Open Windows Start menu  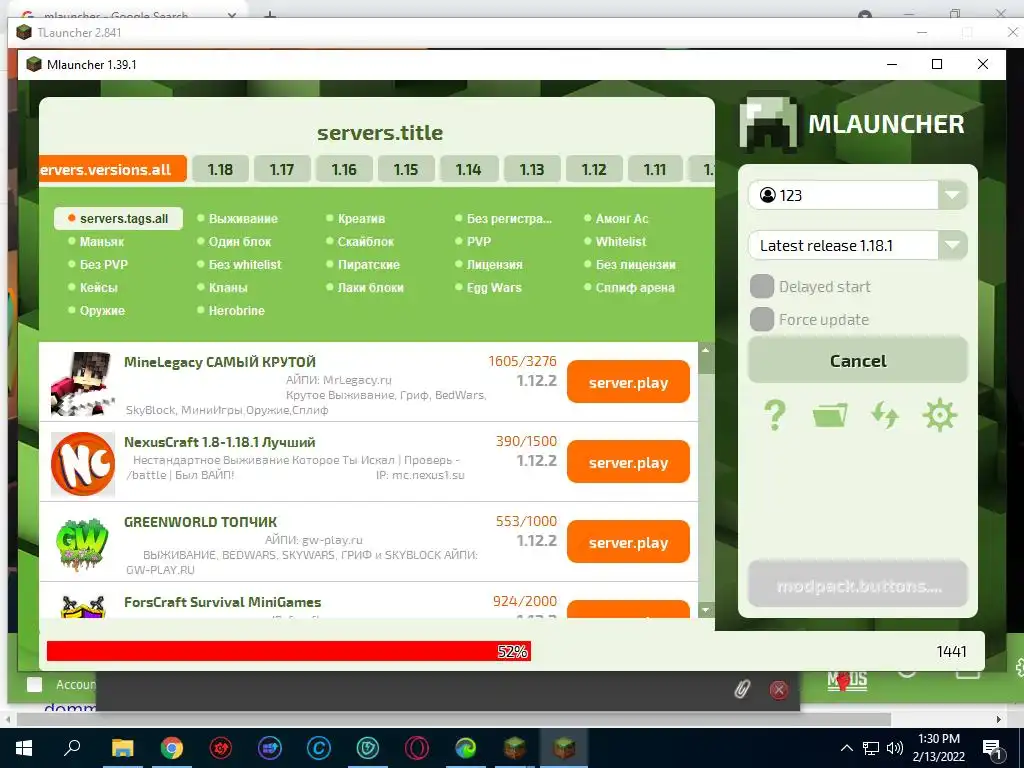24,748
